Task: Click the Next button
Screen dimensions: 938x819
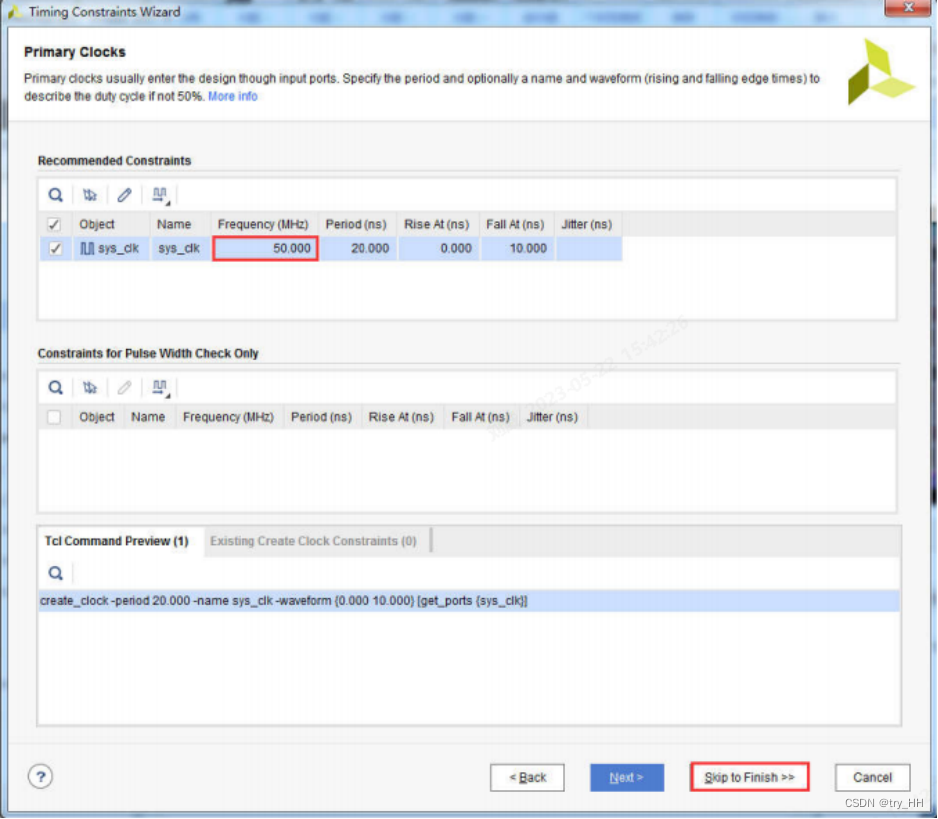Action: point(626,777)
